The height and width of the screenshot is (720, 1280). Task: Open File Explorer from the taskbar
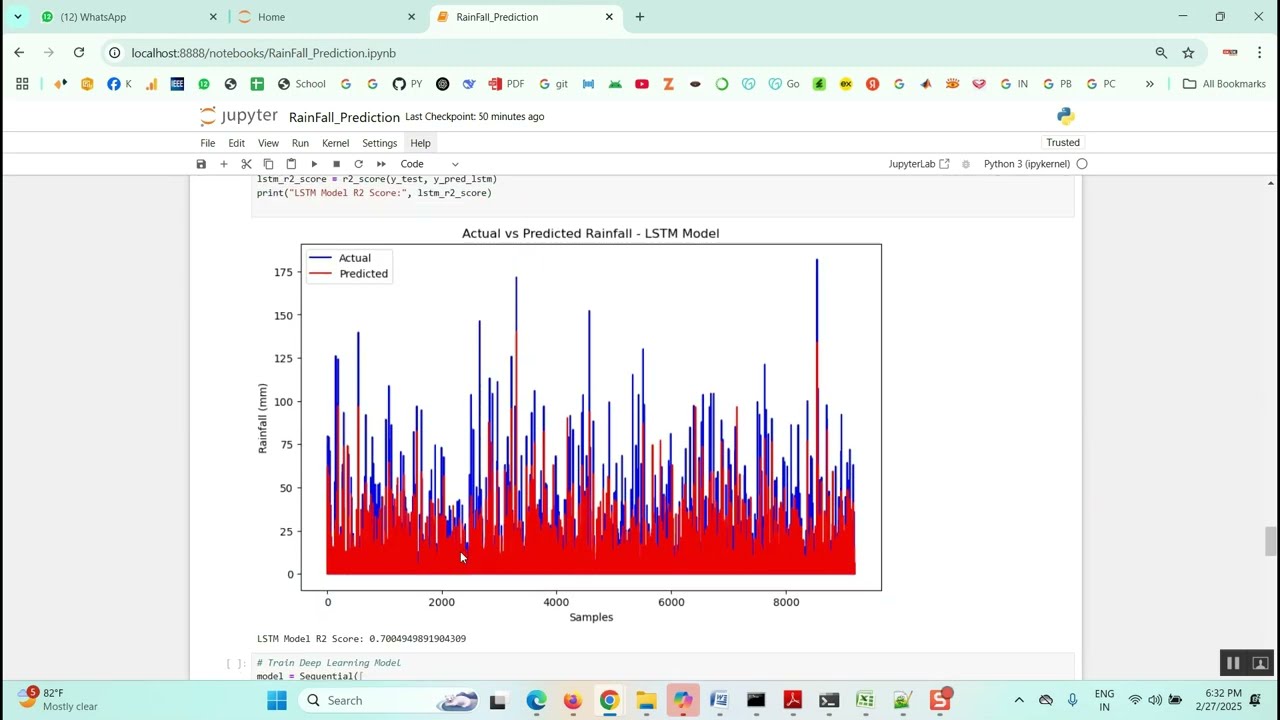[x=645, y=700]
